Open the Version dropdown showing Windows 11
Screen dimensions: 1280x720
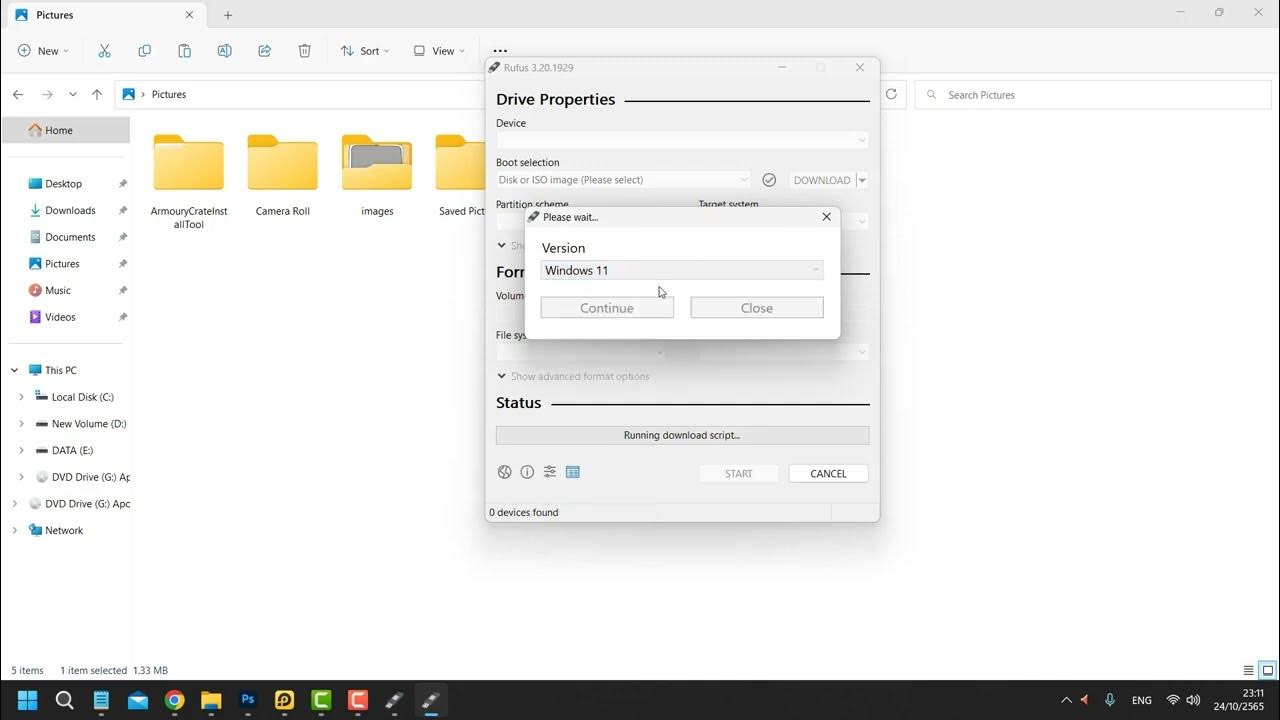pos(682,270)
